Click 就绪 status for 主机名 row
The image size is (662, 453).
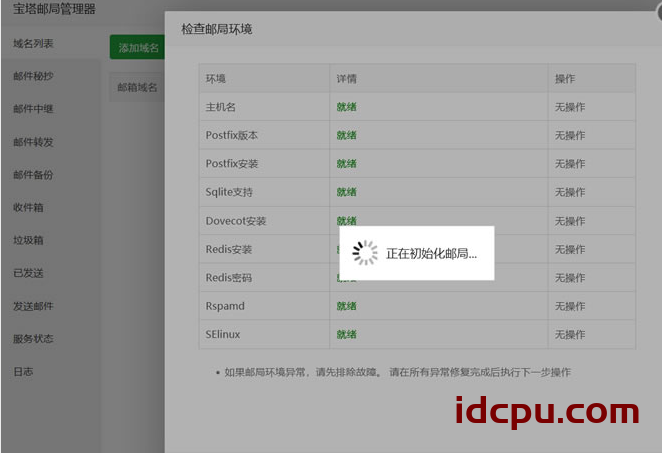click(x=346, y=107)
